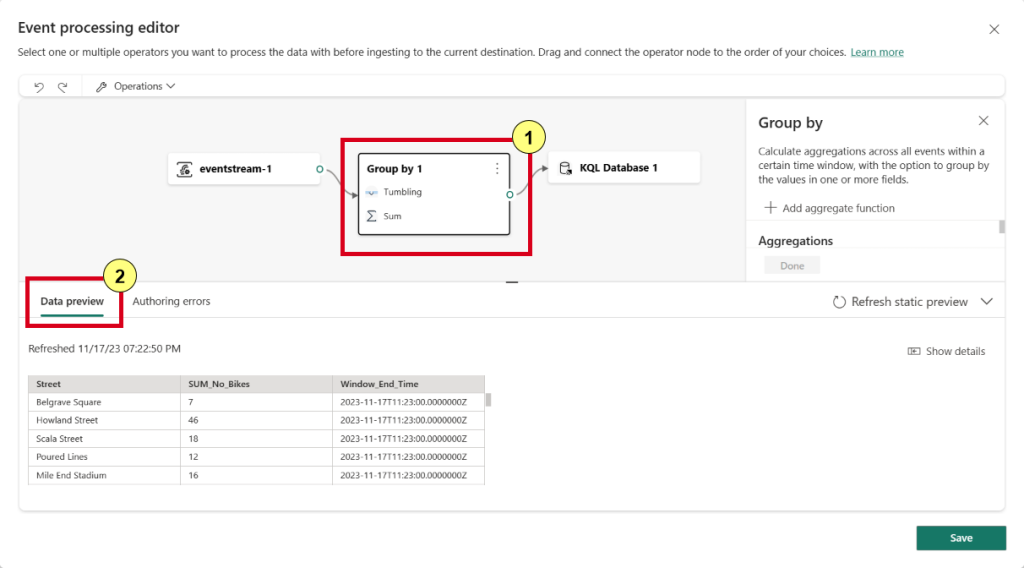Click the SUM_No_Bikes column header
The height and width of the screenshot is (568, 1024).
tap(256, 384)
